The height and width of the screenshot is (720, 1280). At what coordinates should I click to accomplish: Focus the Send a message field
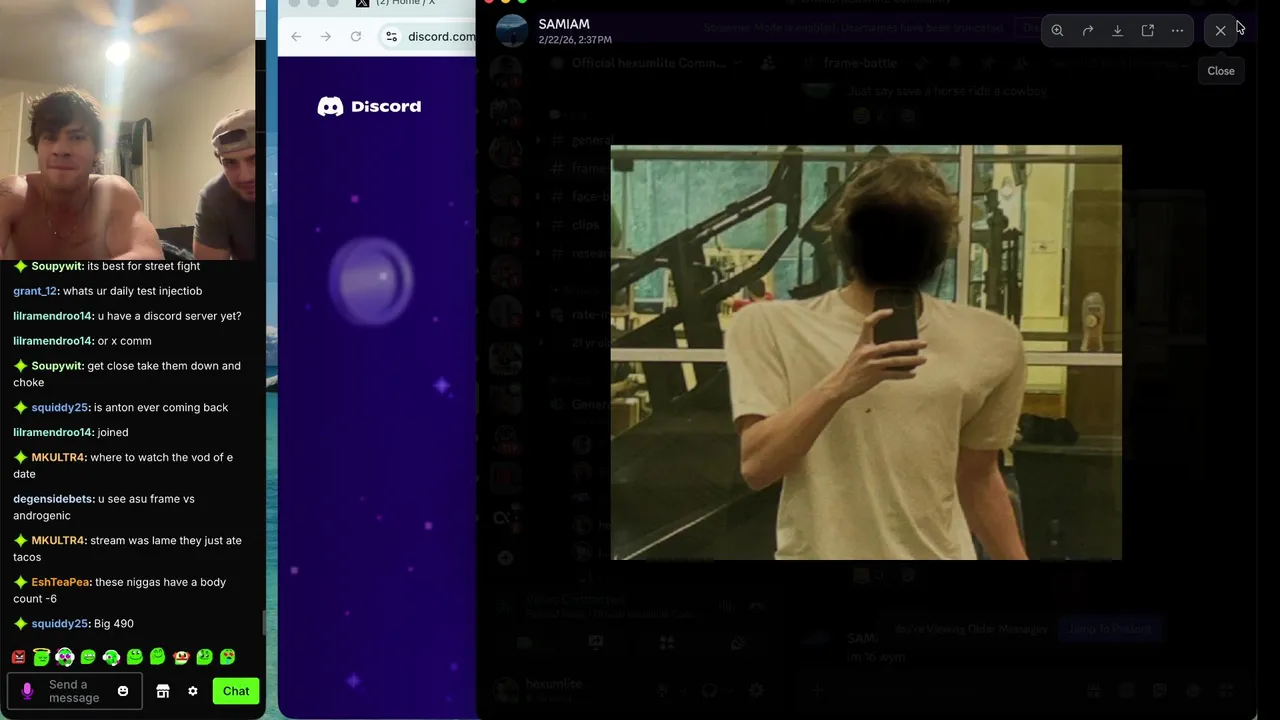tap(75, 691)
